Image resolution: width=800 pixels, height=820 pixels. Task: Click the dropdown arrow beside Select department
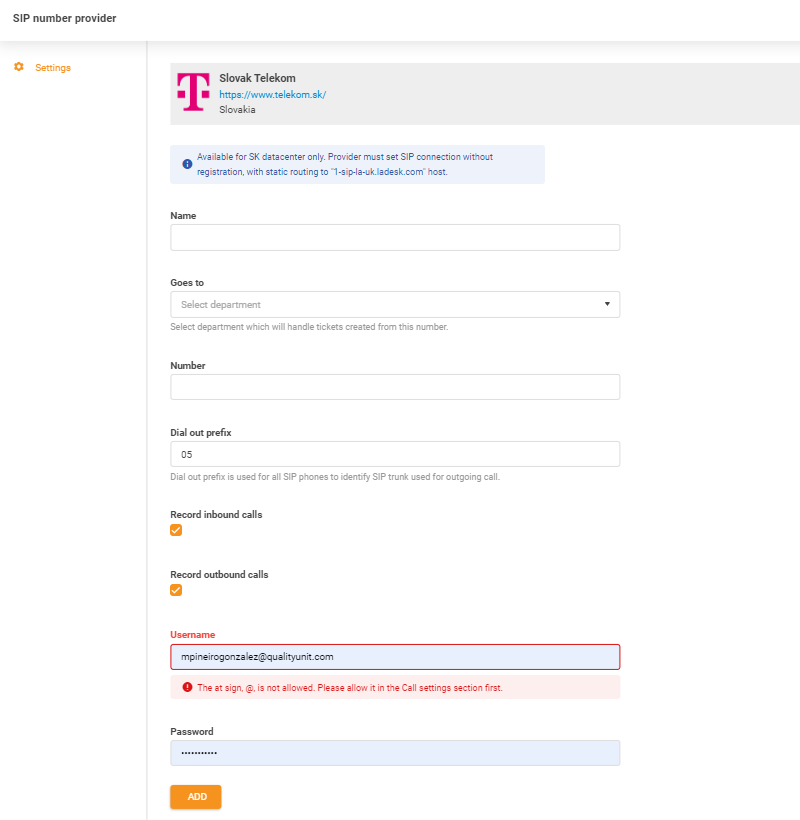click(607, 303)
